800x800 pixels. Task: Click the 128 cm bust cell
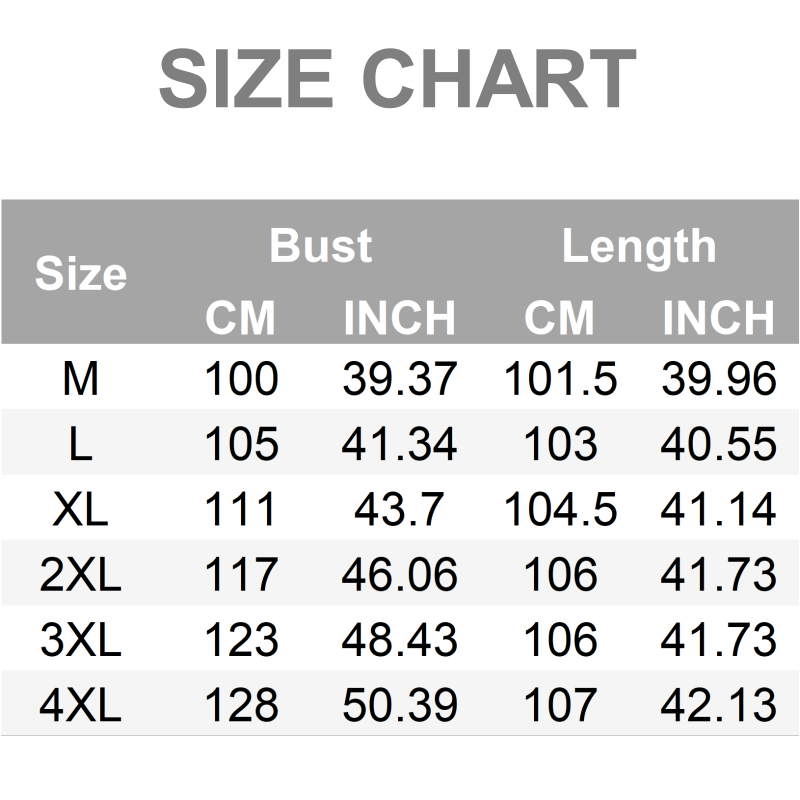pos(241,706)
